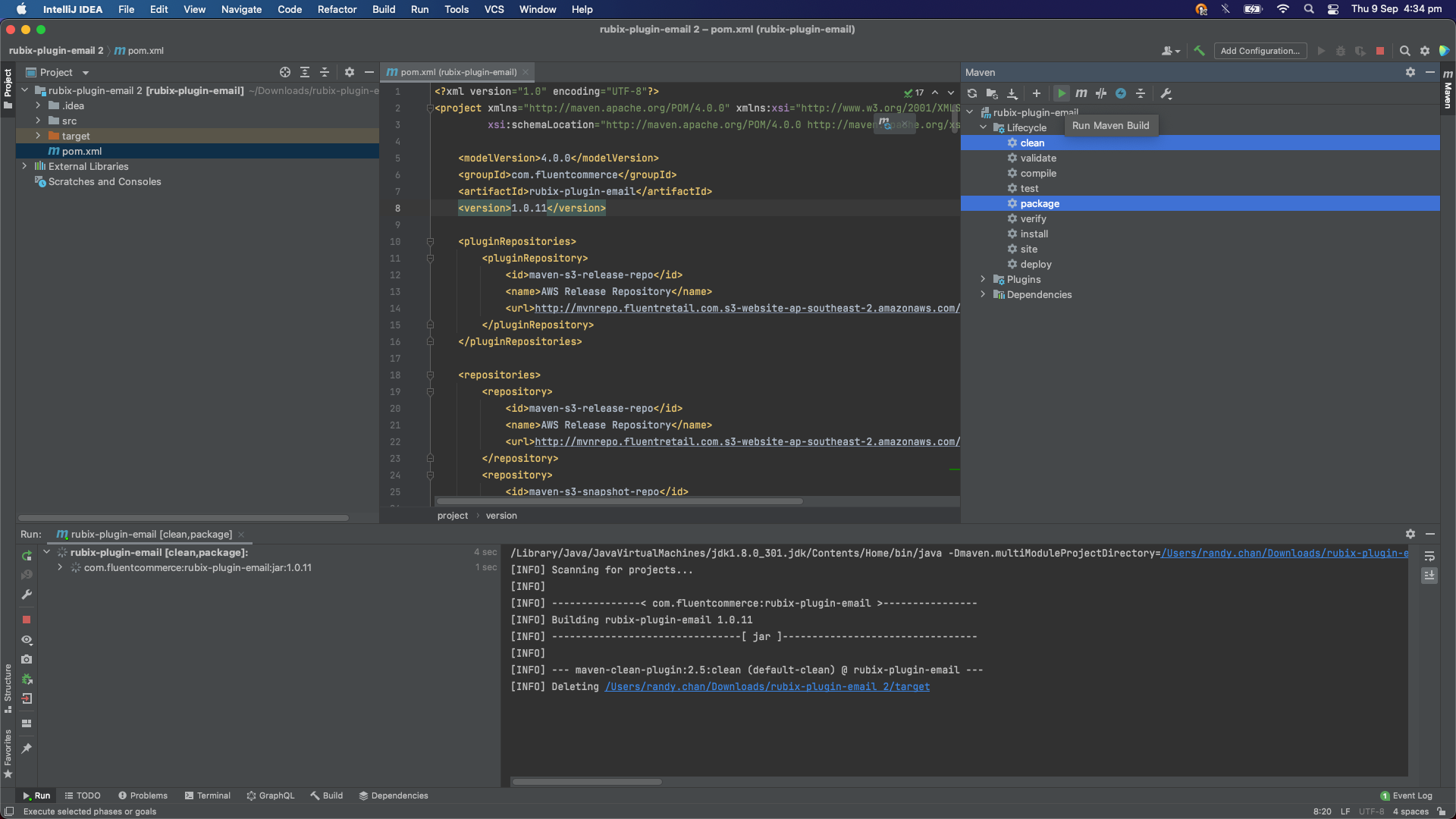Open the Refactor menu
1456x819 pixels.
pos(337,9)
